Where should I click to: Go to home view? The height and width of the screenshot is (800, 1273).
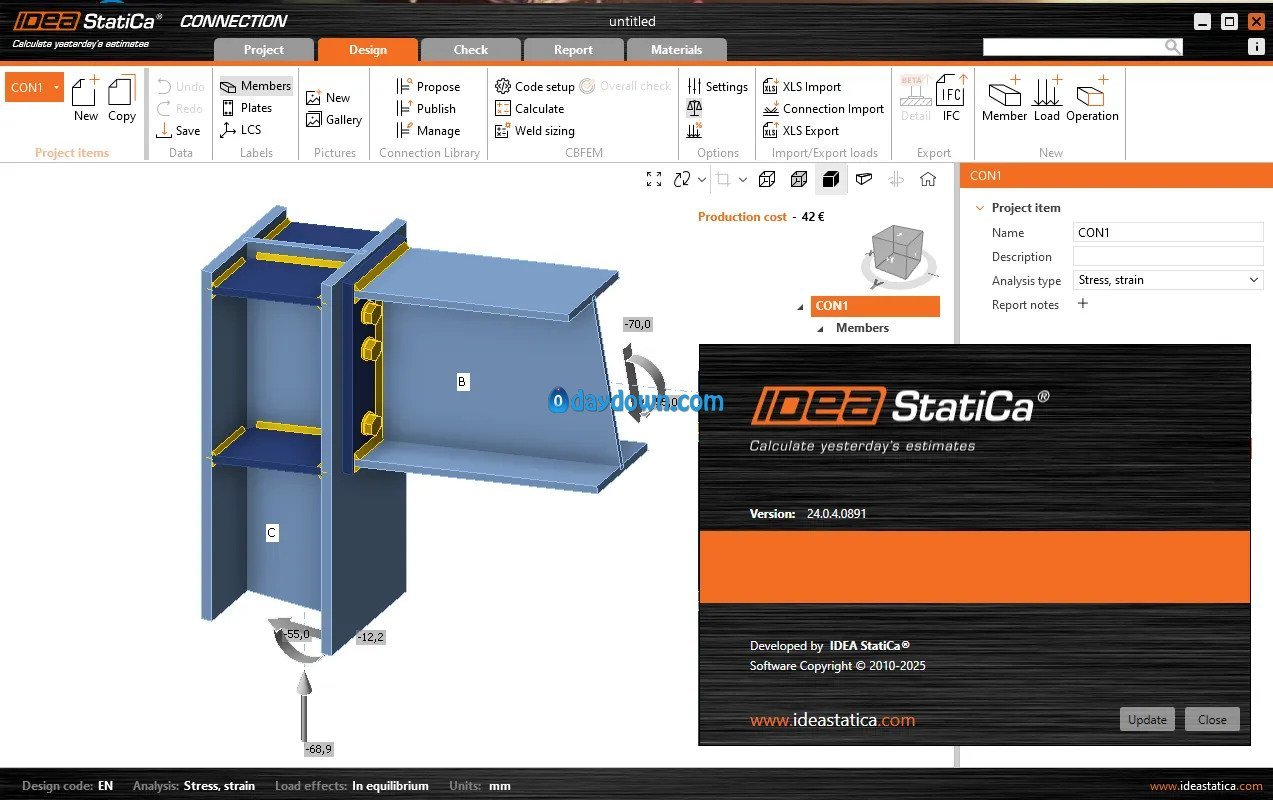pos(928,179)
